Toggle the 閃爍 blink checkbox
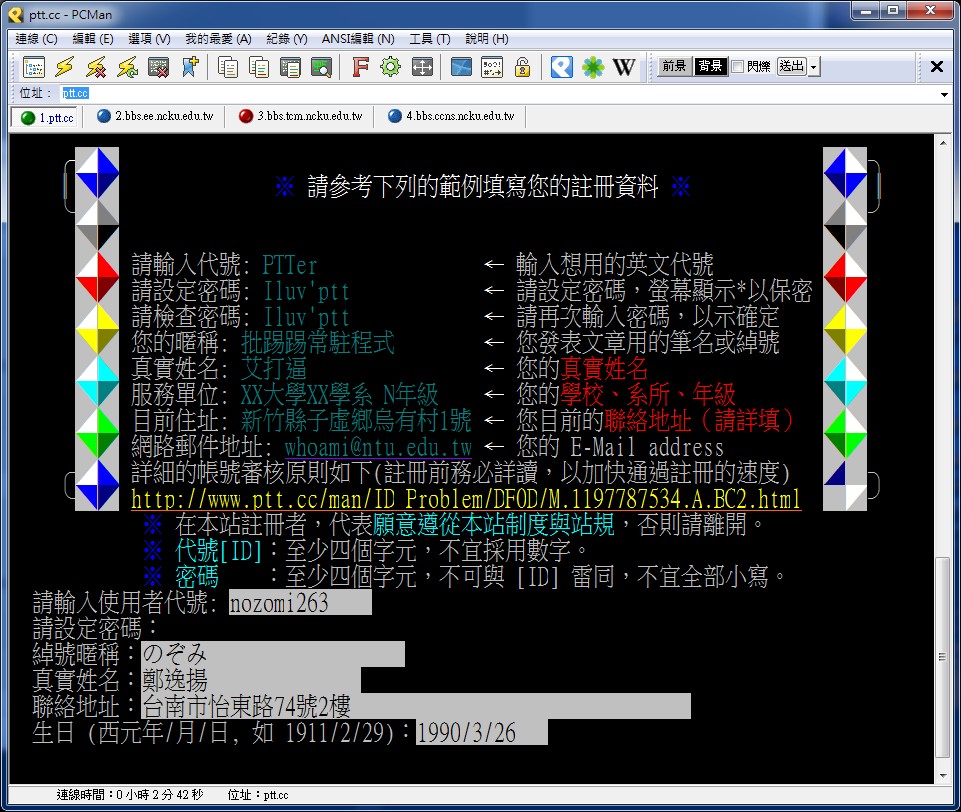This screenshot has height=812, width=961. tap(738, 66)
